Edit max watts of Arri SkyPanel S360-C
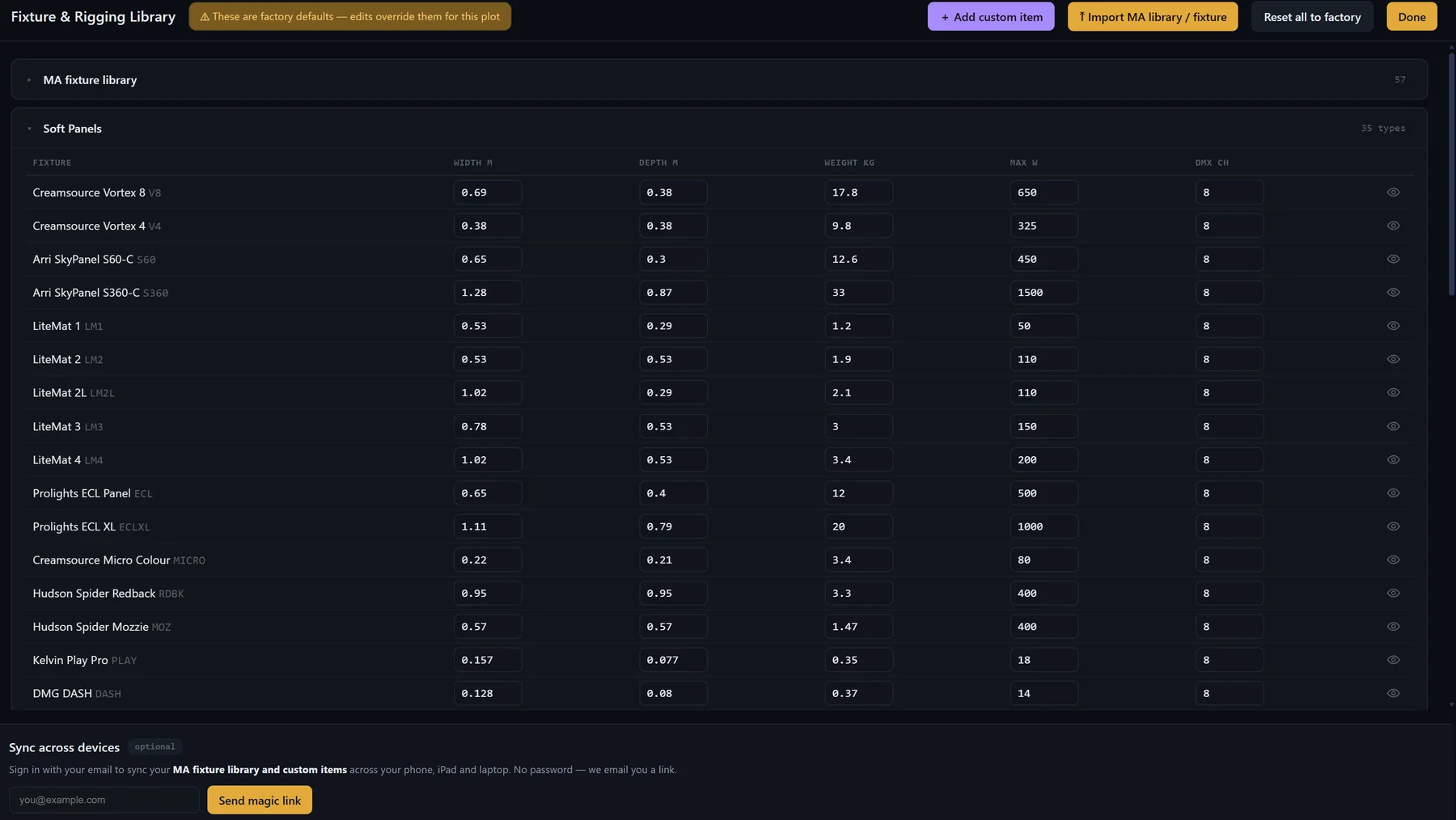The image size is (1456, 820). pyautogui.click(x=1043, y=293)
